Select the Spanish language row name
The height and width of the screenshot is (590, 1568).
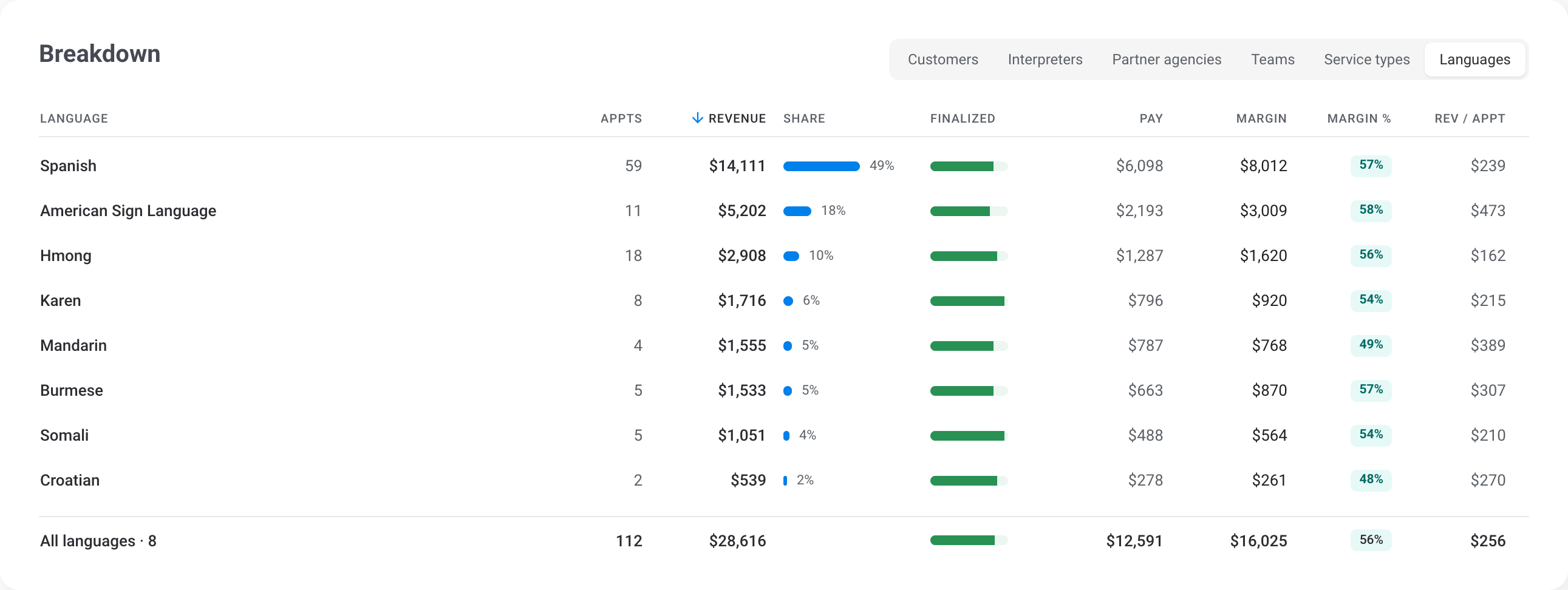[68, 166]
